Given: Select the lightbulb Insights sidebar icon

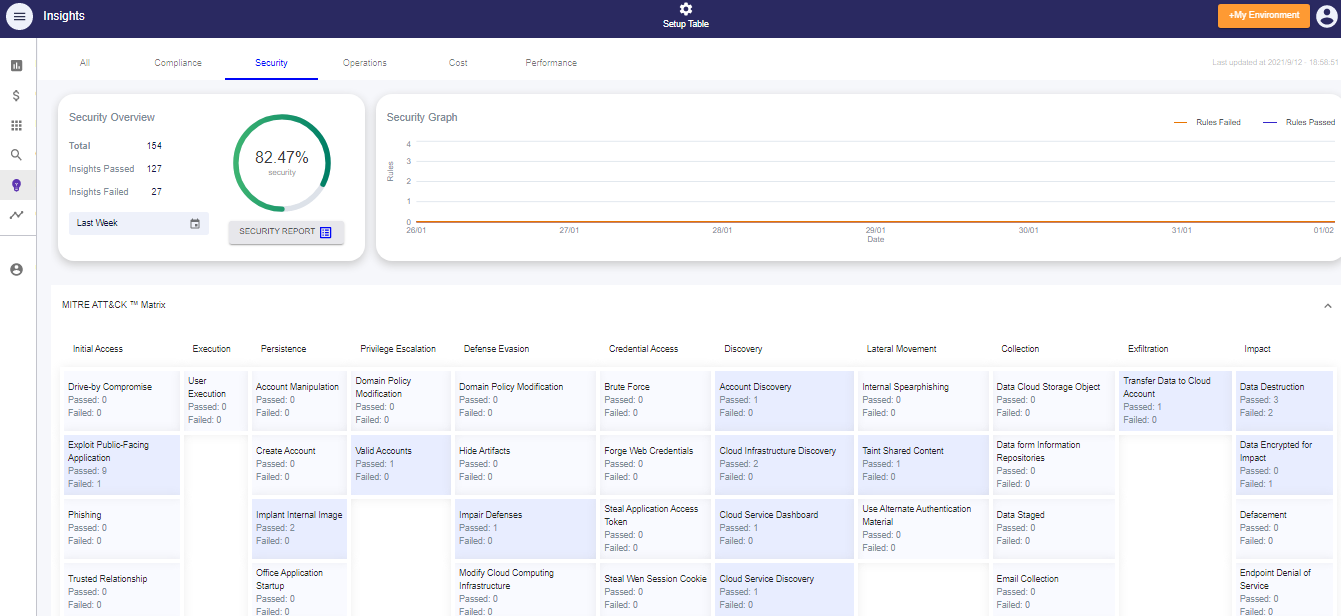Looking at the screenshot, I should coord(16,185).
